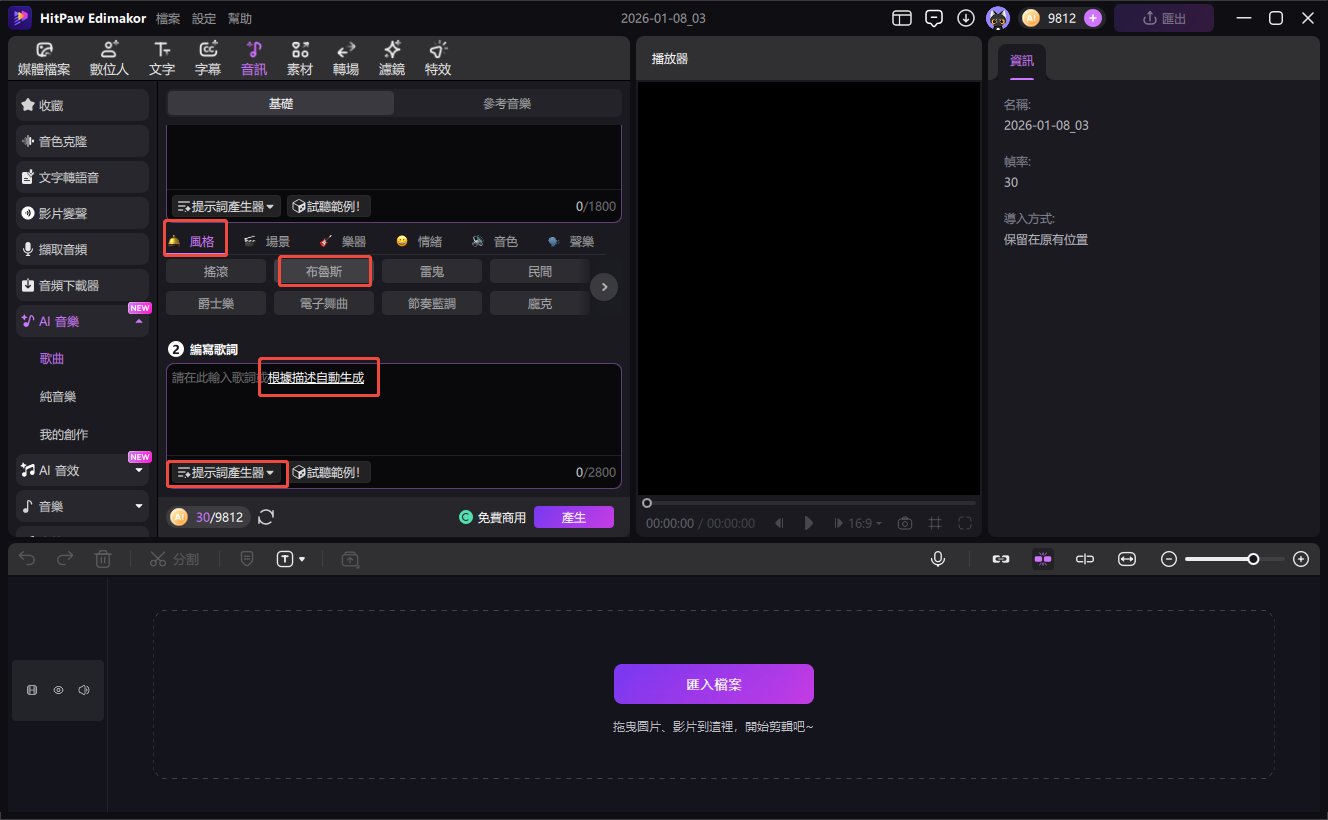Screen dimensions: 1328x820
Task: Open the 特效 effects panel
Action: 438,59
